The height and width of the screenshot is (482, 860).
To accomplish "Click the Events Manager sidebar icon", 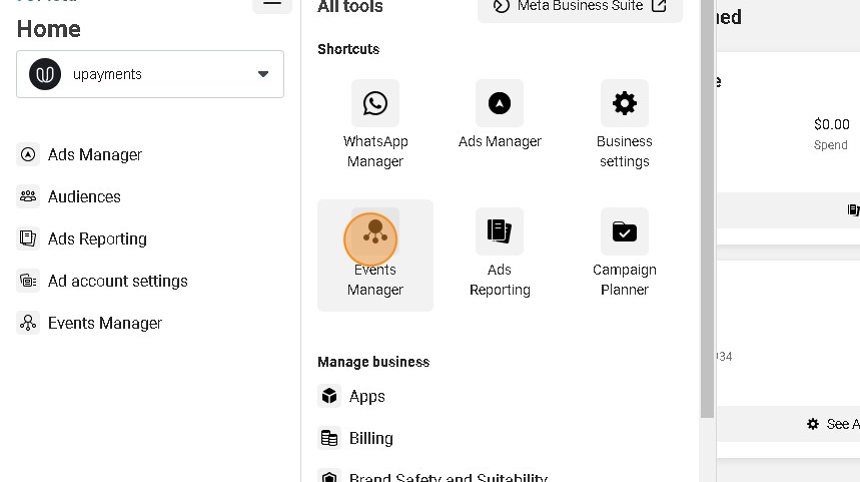I will 28,324.
